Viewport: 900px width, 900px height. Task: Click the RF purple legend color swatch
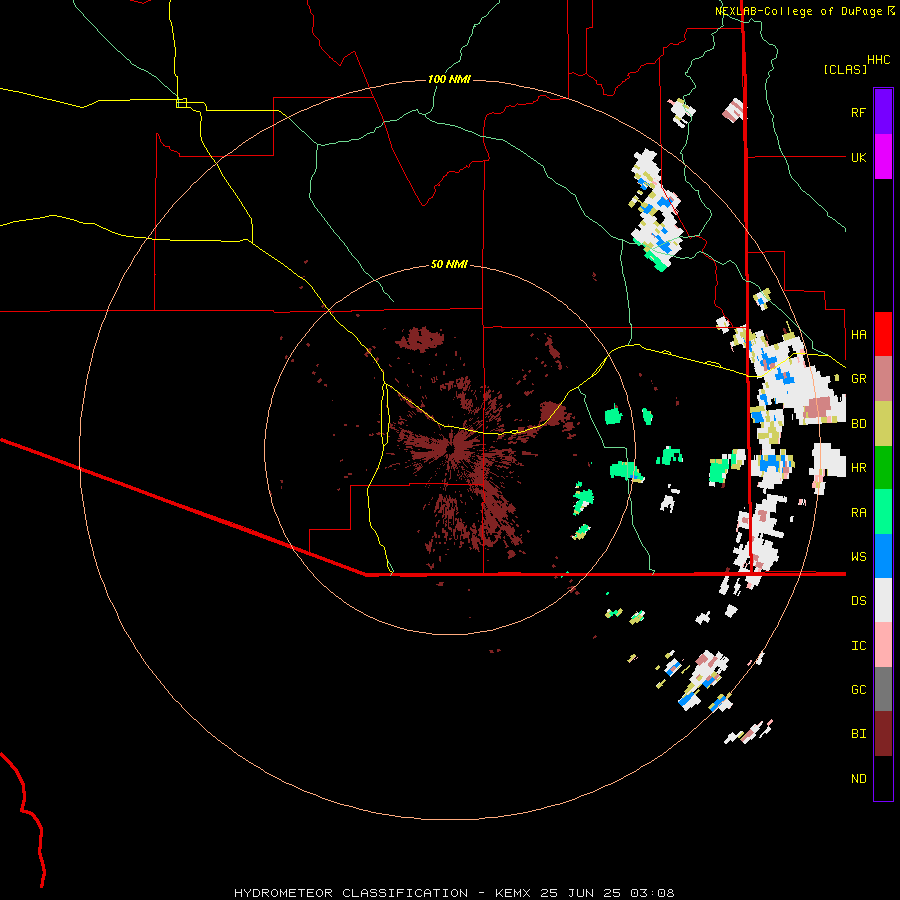883,111
